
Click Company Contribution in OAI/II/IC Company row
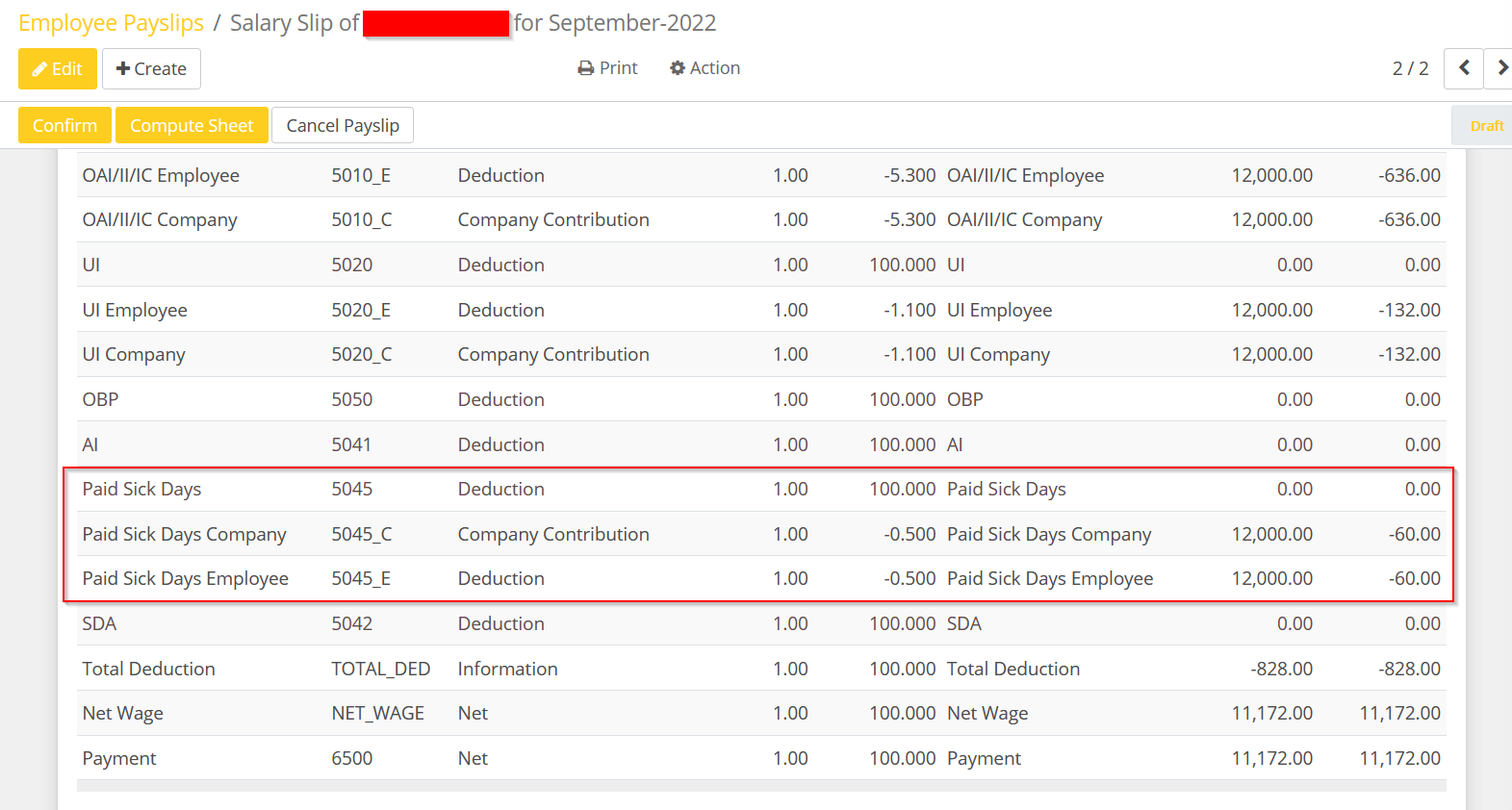coord(553,219)
